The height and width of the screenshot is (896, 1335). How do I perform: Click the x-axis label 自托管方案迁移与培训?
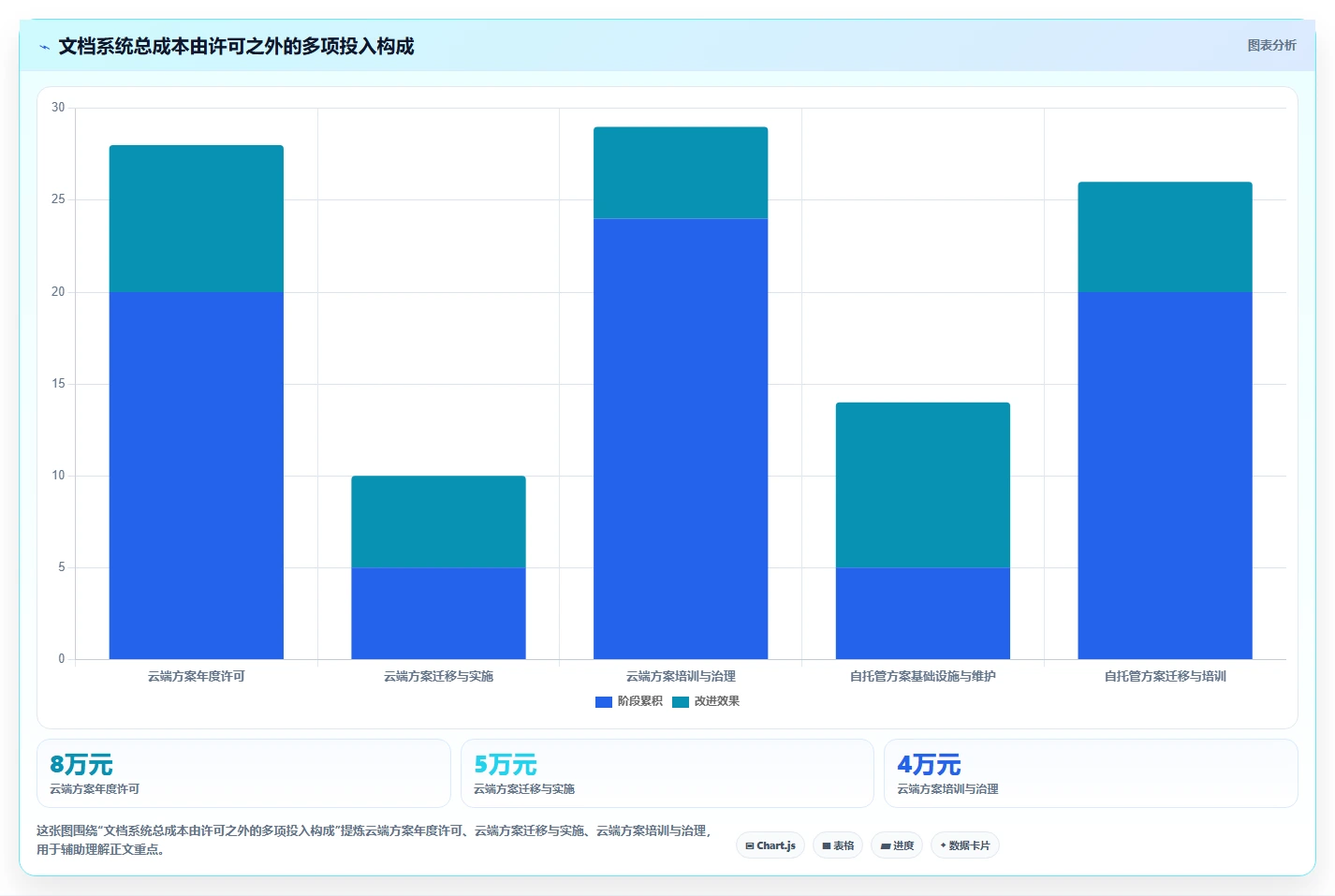(1165, 676)
